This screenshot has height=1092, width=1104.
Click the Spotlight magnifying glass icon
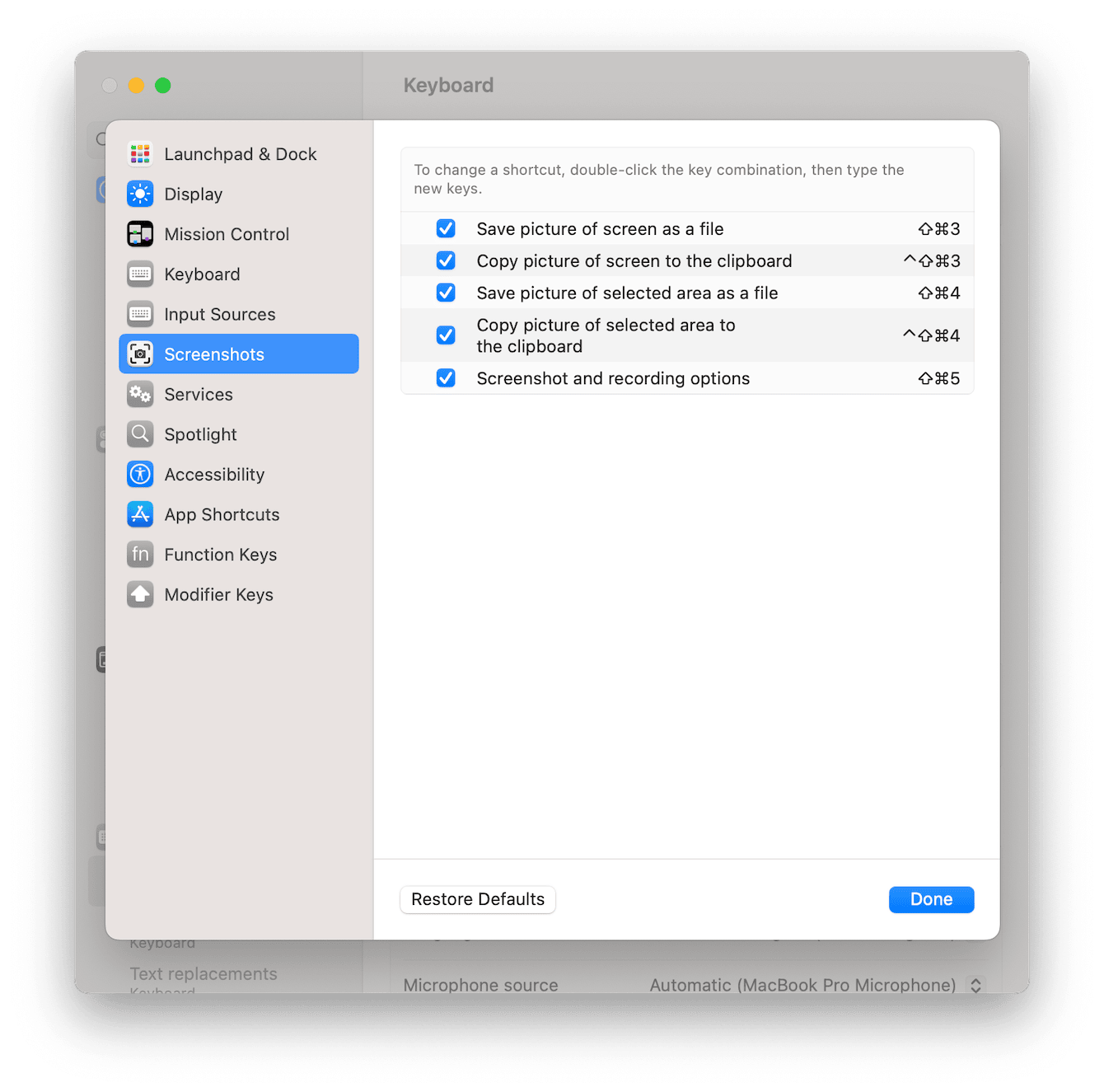(x=140, y=434)
